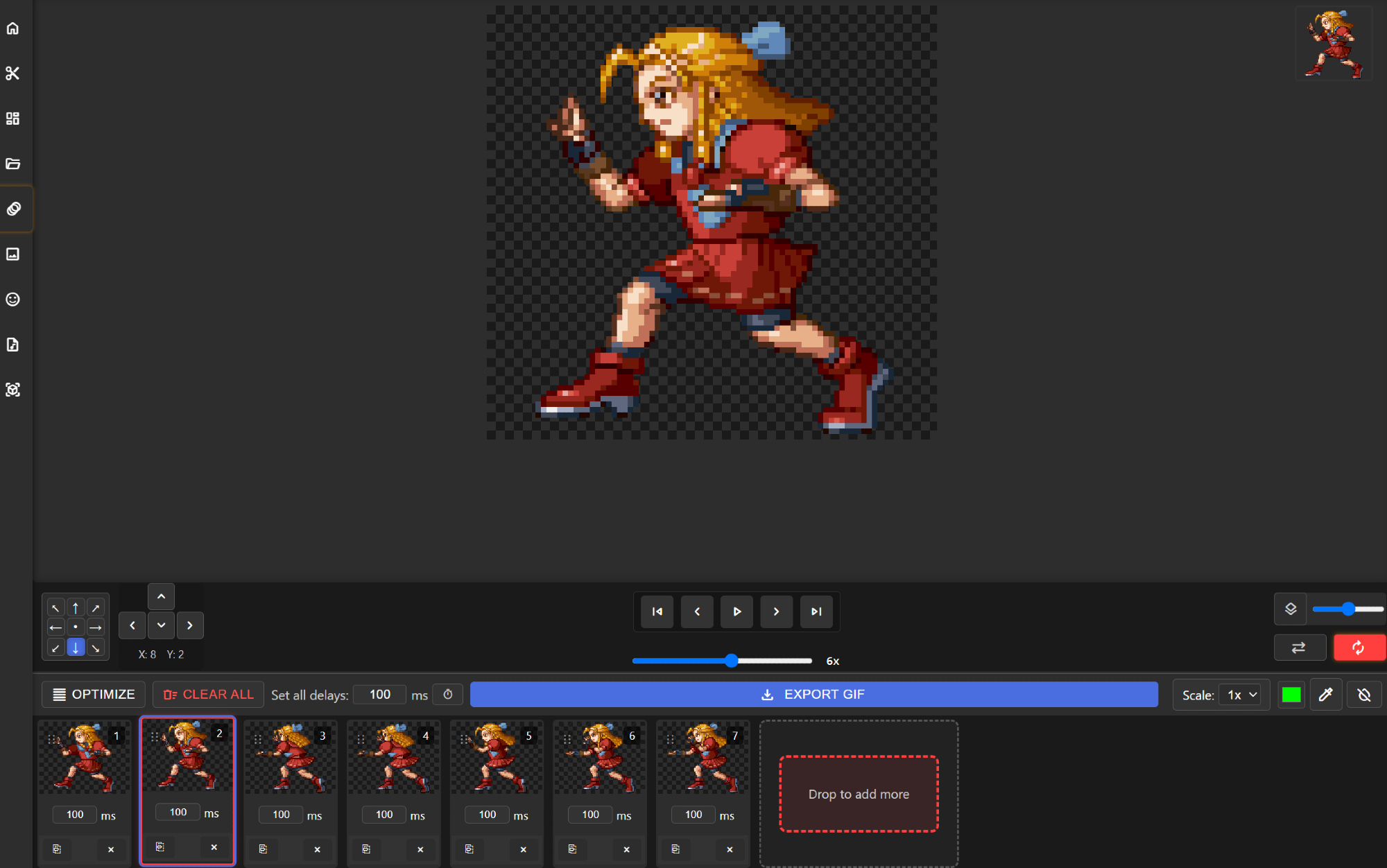This screenshot has height=868, width=1387.
Task: Open the grid layout tool in sidebar
Action: [12, 119]
